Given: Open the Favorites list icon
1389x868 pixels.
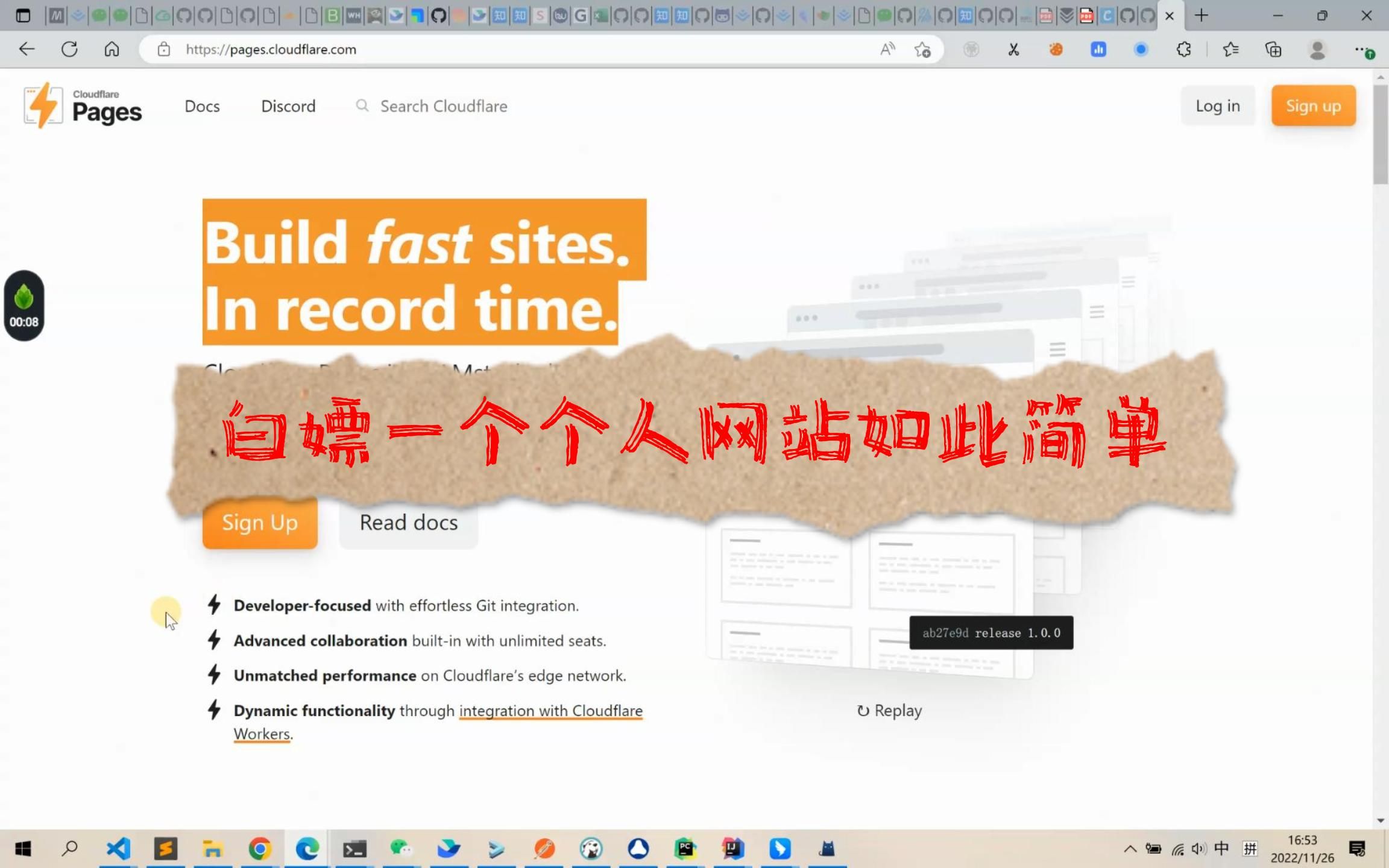Looking at the screenshot, I should (1230, 49).
